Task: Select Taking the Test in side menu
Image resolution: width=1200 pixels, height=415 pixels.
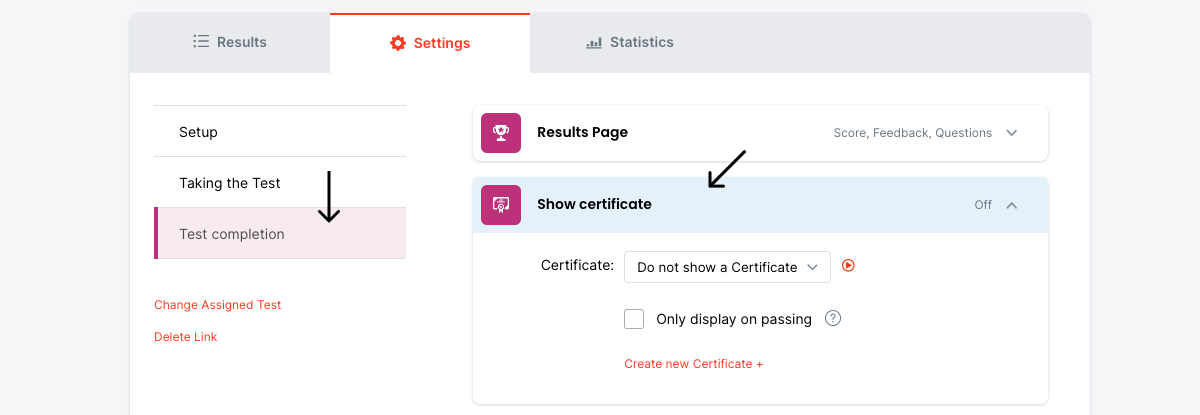Action: [230, 183]
